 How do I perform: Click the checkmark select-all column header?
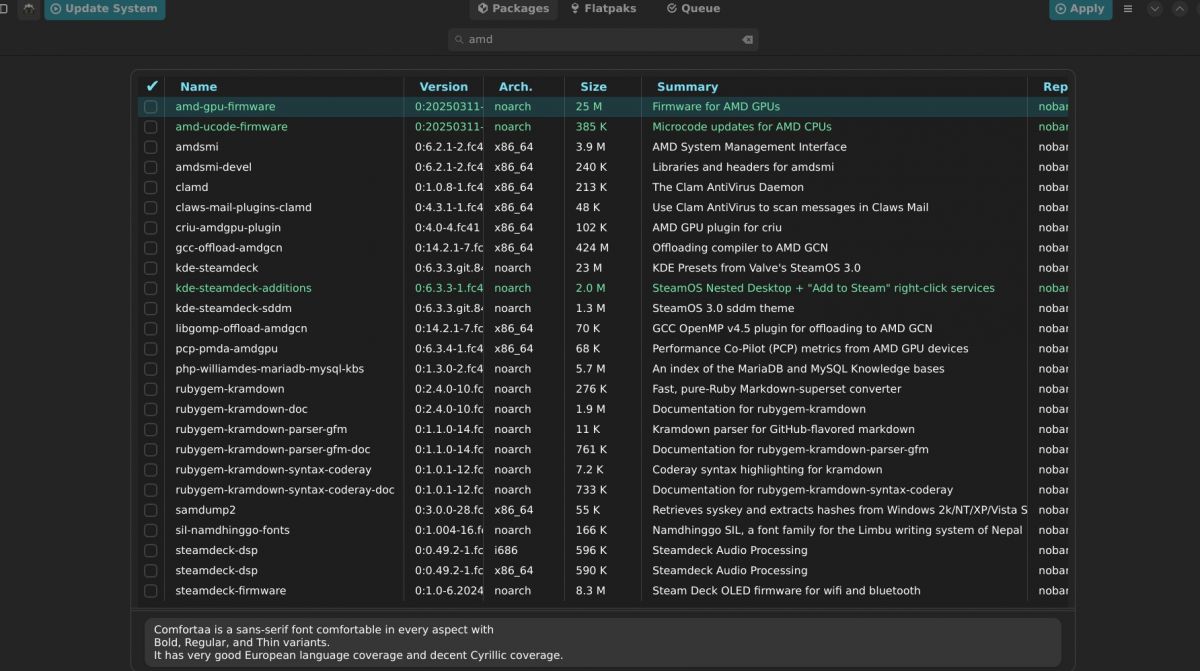tap(151, 87)
